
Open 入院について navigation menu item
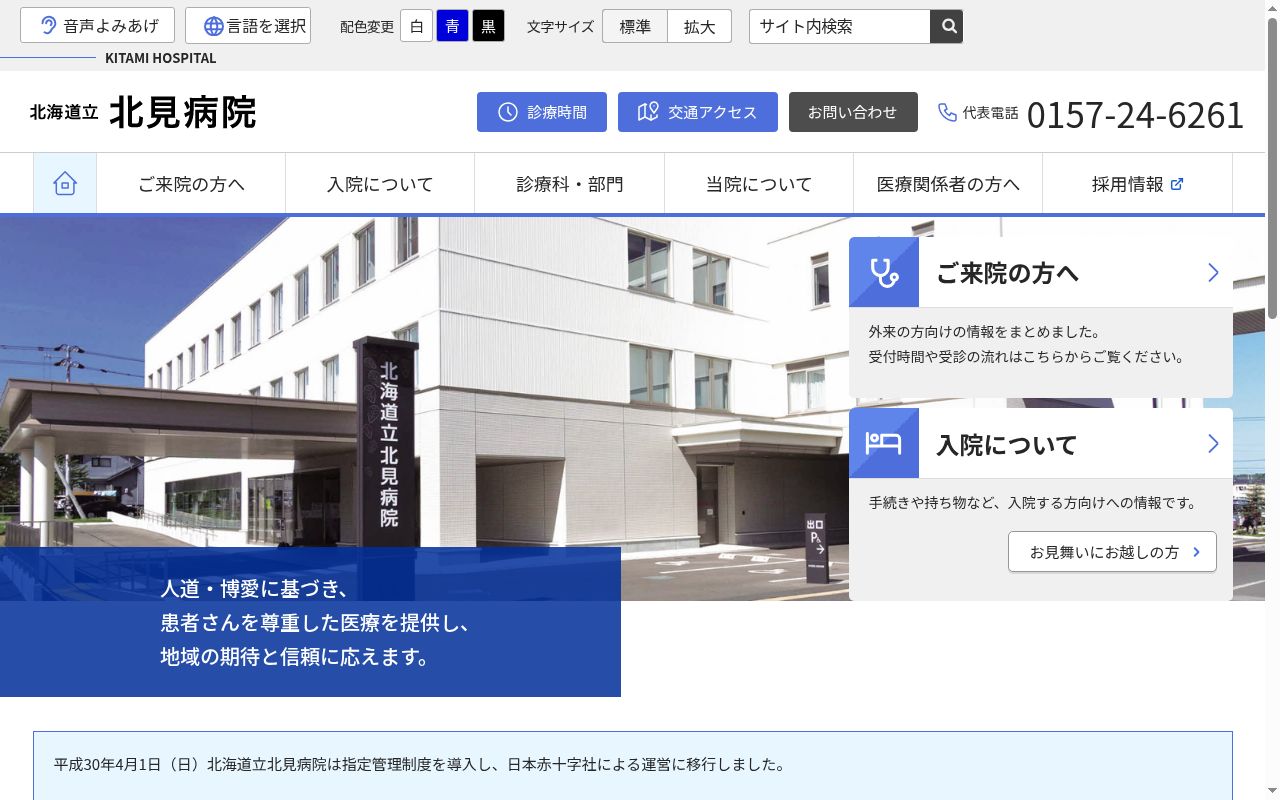(x=380, y=184)
